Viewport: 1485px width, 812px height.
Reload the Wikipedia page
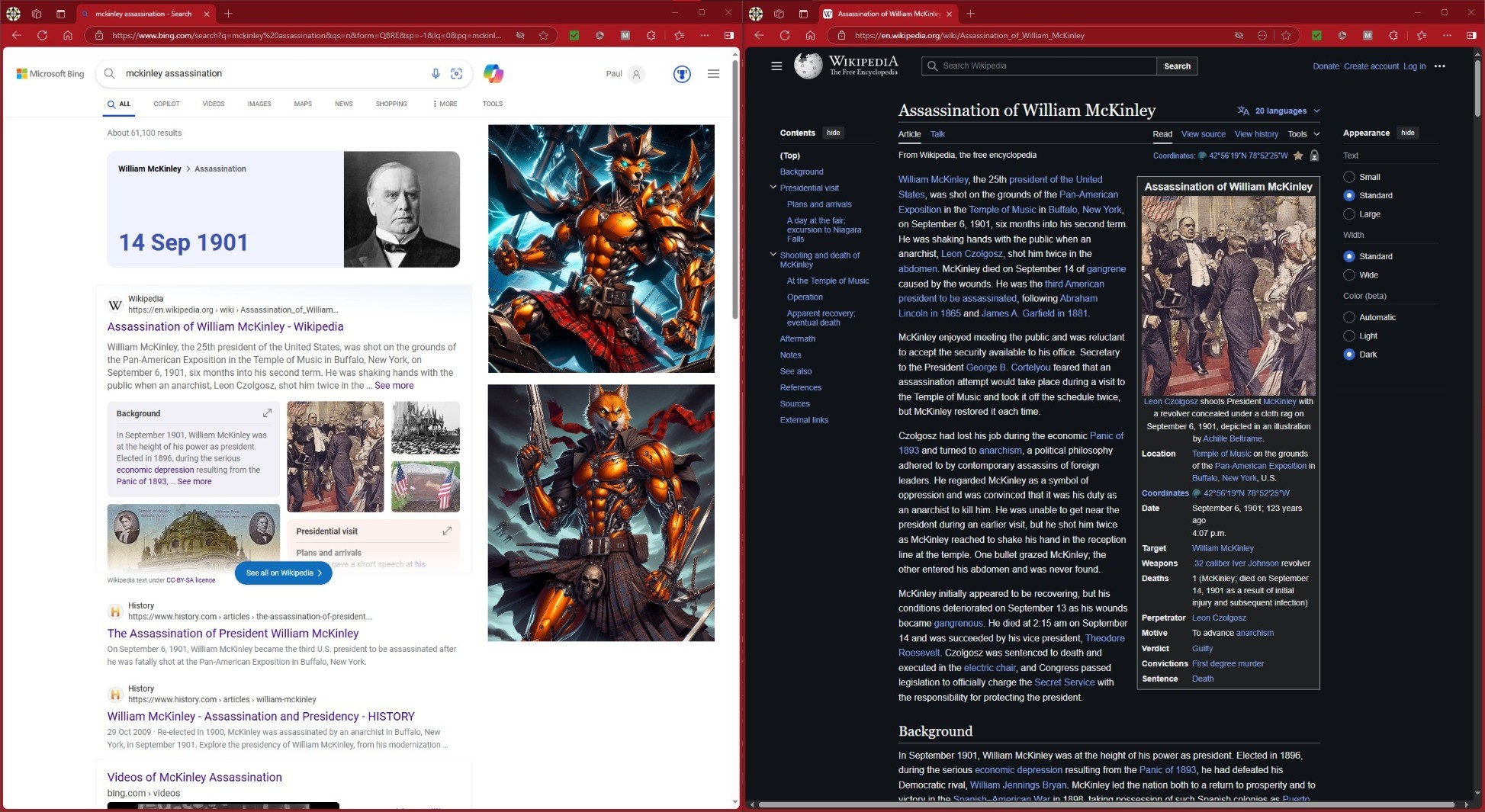(x=784, y=35)
